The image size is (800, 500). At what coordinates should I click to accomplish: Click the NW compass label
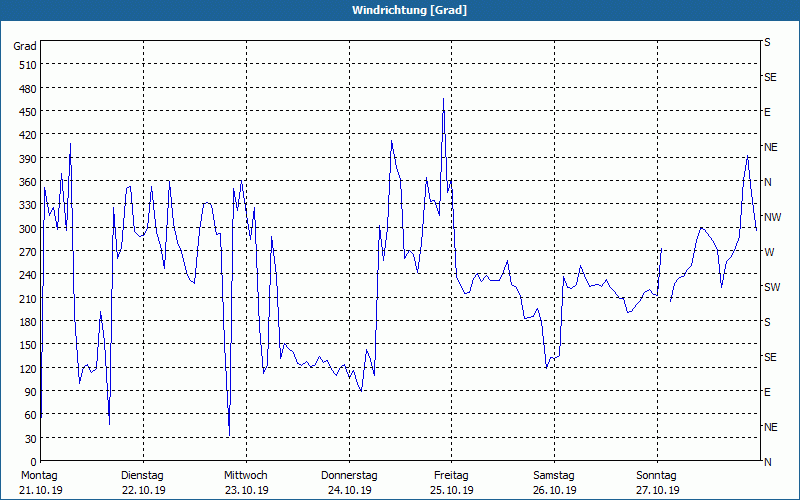click(x=772, y=217)
